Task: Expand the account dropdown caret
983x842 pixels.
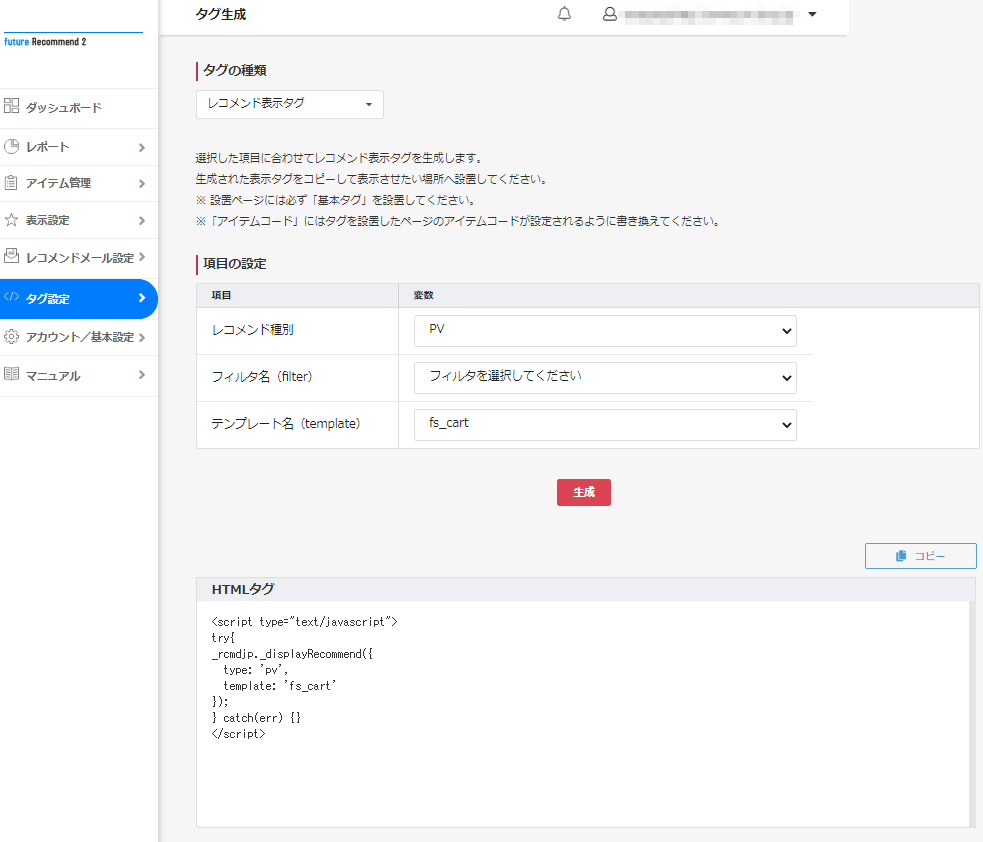Action: [x=812, y=14]
